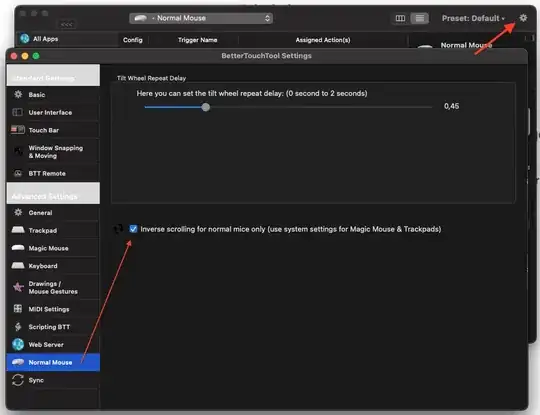Open Magic Mouse advanced settings
This screenshot has height=415, width=540.
point(53,248)
